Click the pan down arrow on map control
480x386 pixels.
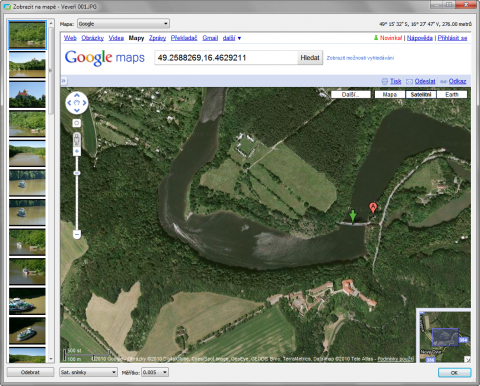pos(77,110)
